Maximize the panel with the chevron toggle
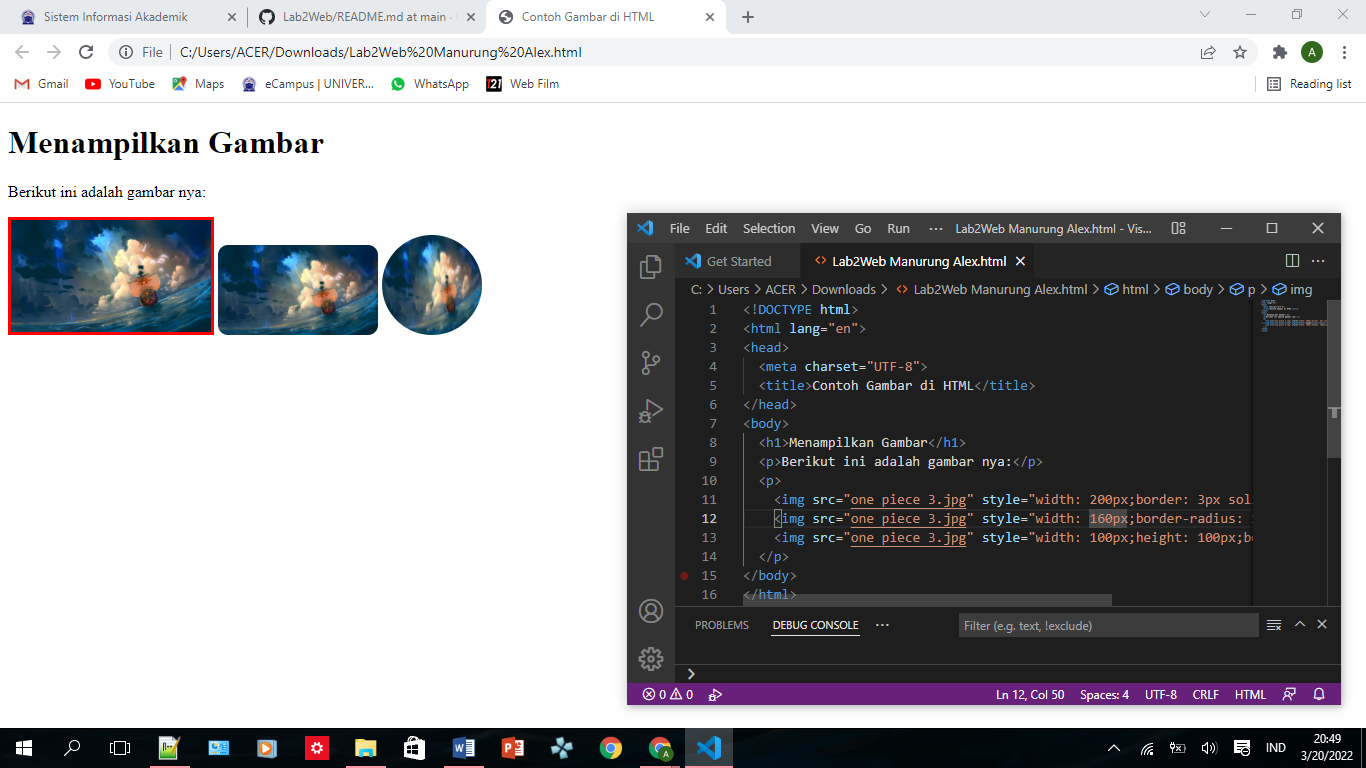The height and width of the screenshot is (768, 1366). [x=1299, y=625]
